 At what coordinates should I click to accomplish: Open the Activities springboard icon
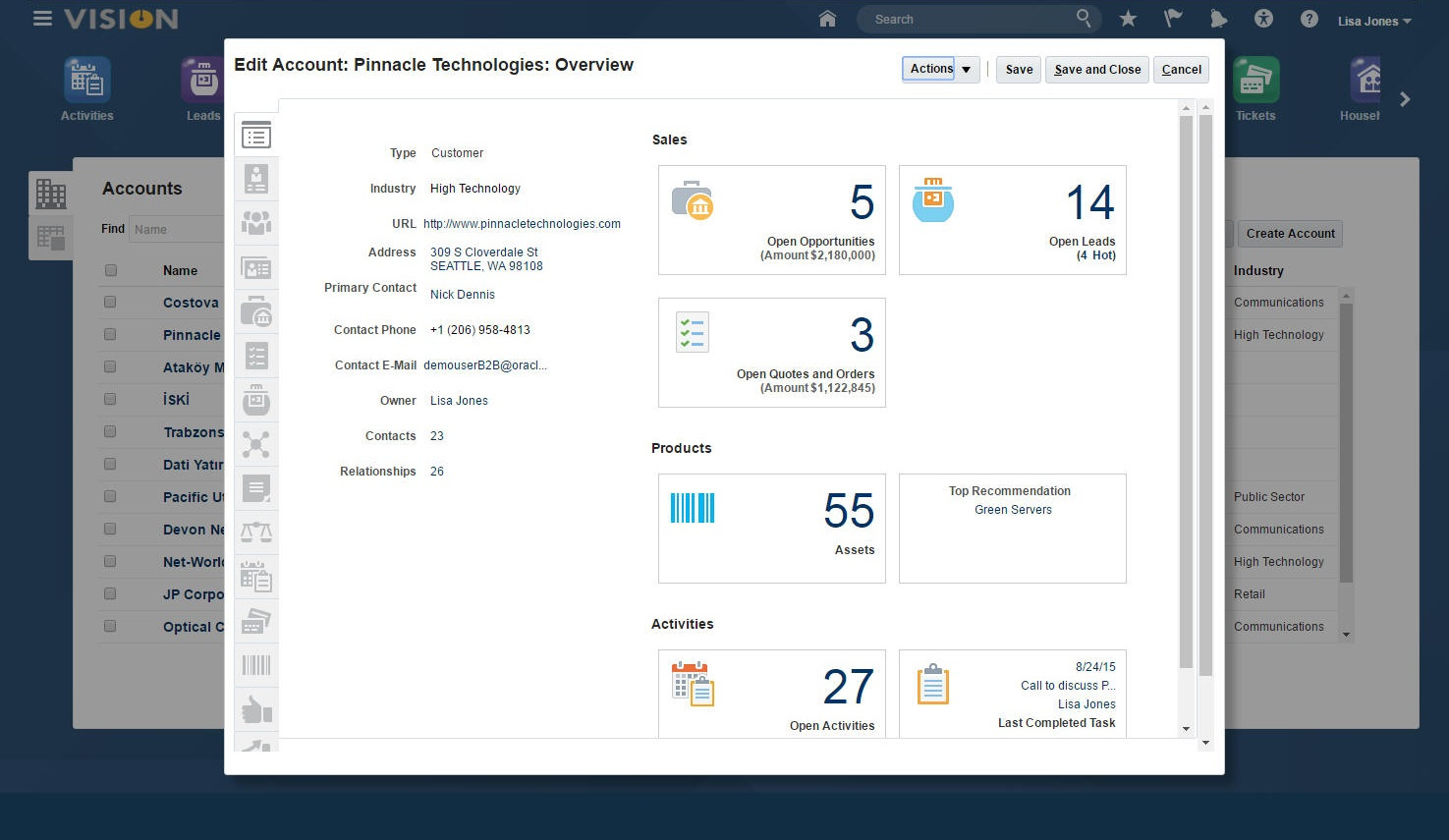(x=87, y=80)
